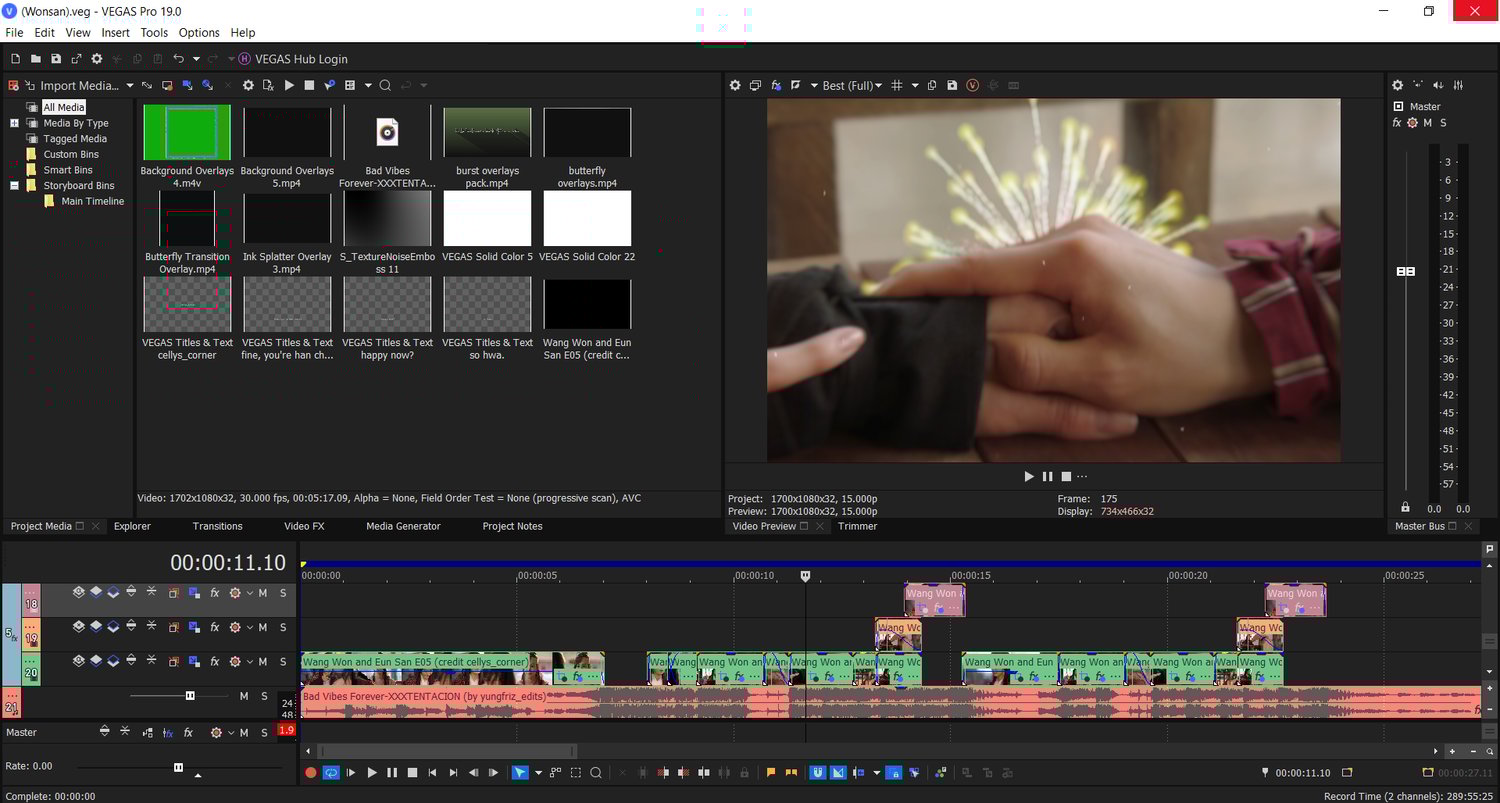This screenshot has height=803, width=1500.
Task: Switch to the Video FX tab
Action: (x=304, y=526)
